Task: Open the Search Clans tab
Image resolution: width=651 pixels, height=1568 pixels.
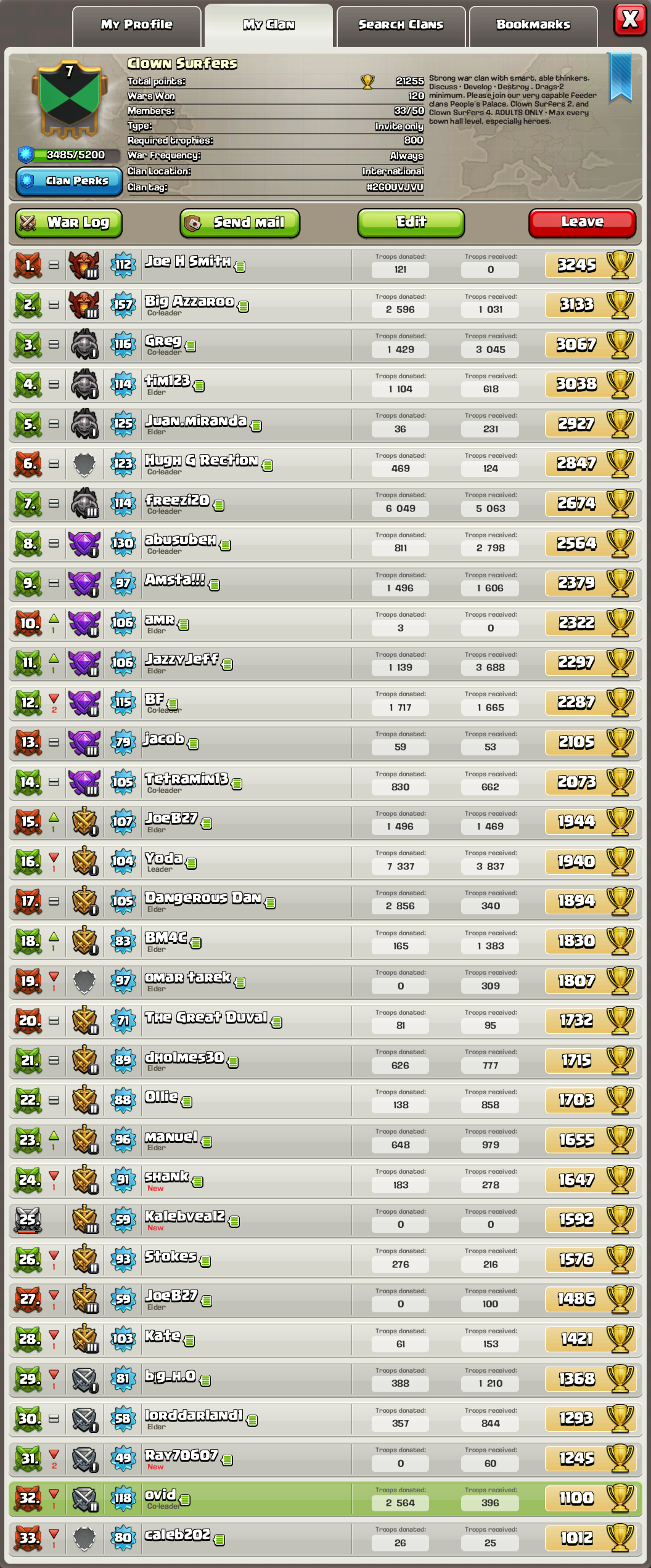Action: [401, 25]
